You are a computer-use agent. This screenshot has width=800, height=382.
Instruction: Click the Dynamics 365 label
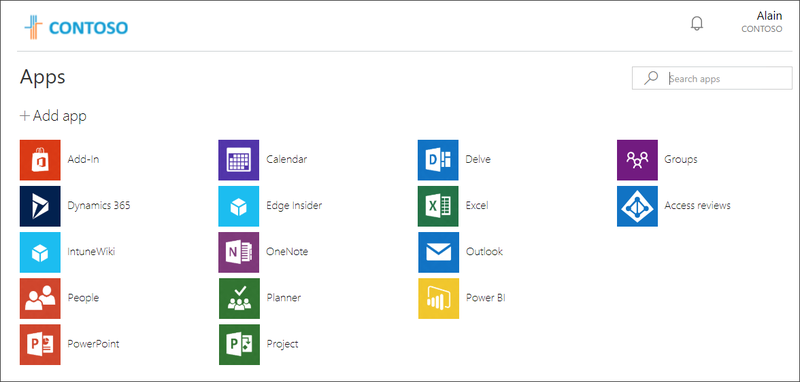[98, 206]
